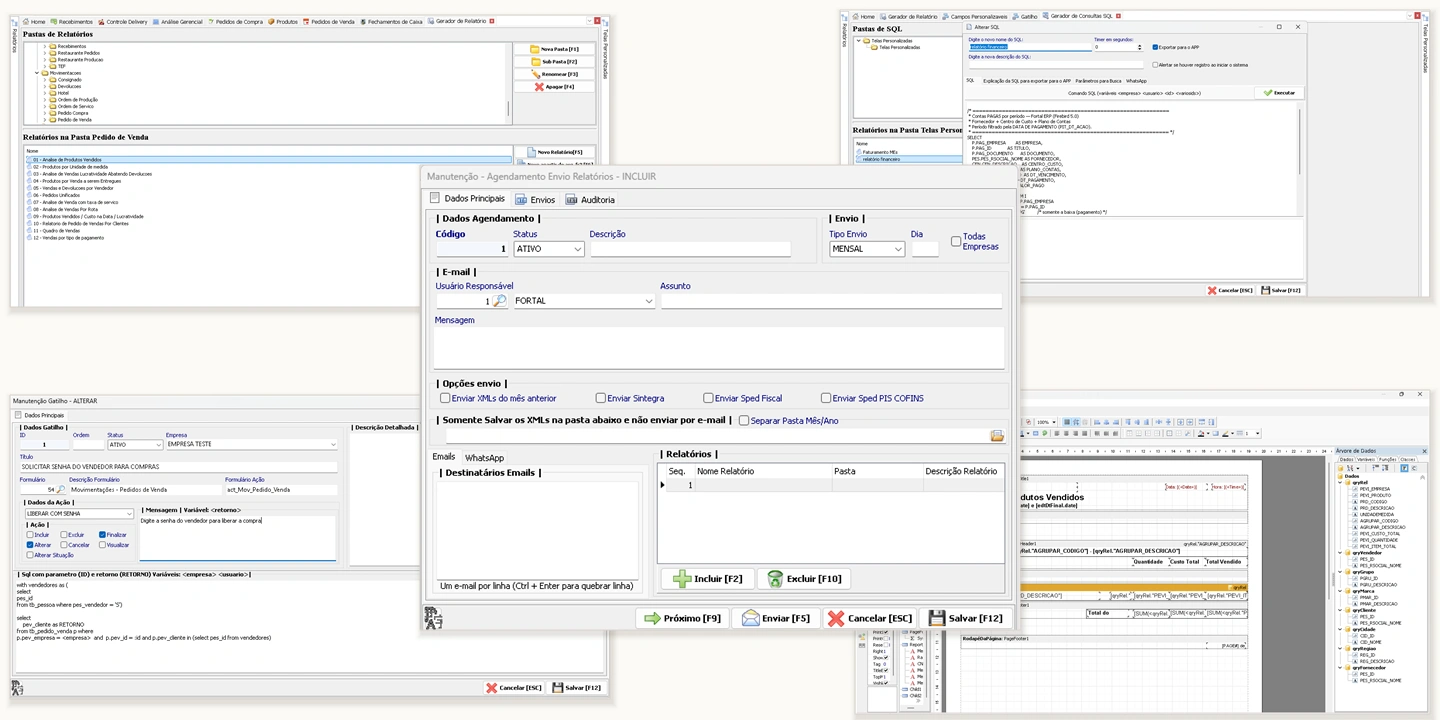Screen dimensions: 1440x720
Task: Open the Status ATIVO dropdown in Agendamento
Action: click(578, 249)
